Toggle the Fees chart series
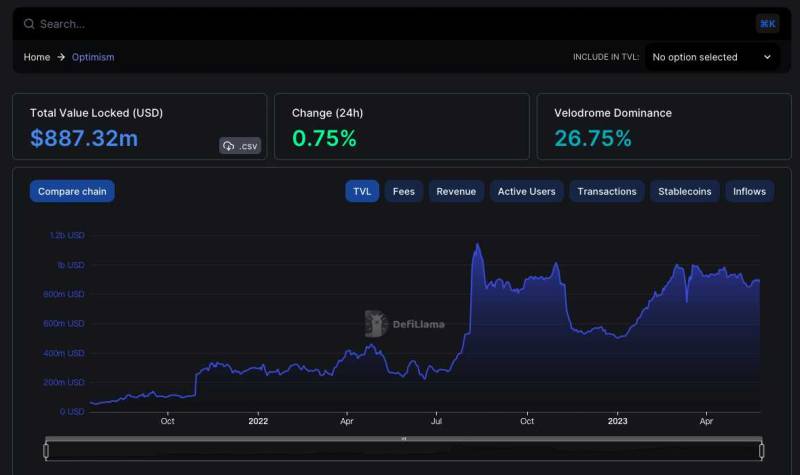The width and height of the screenshot is (800, 475). click(404, 191)
